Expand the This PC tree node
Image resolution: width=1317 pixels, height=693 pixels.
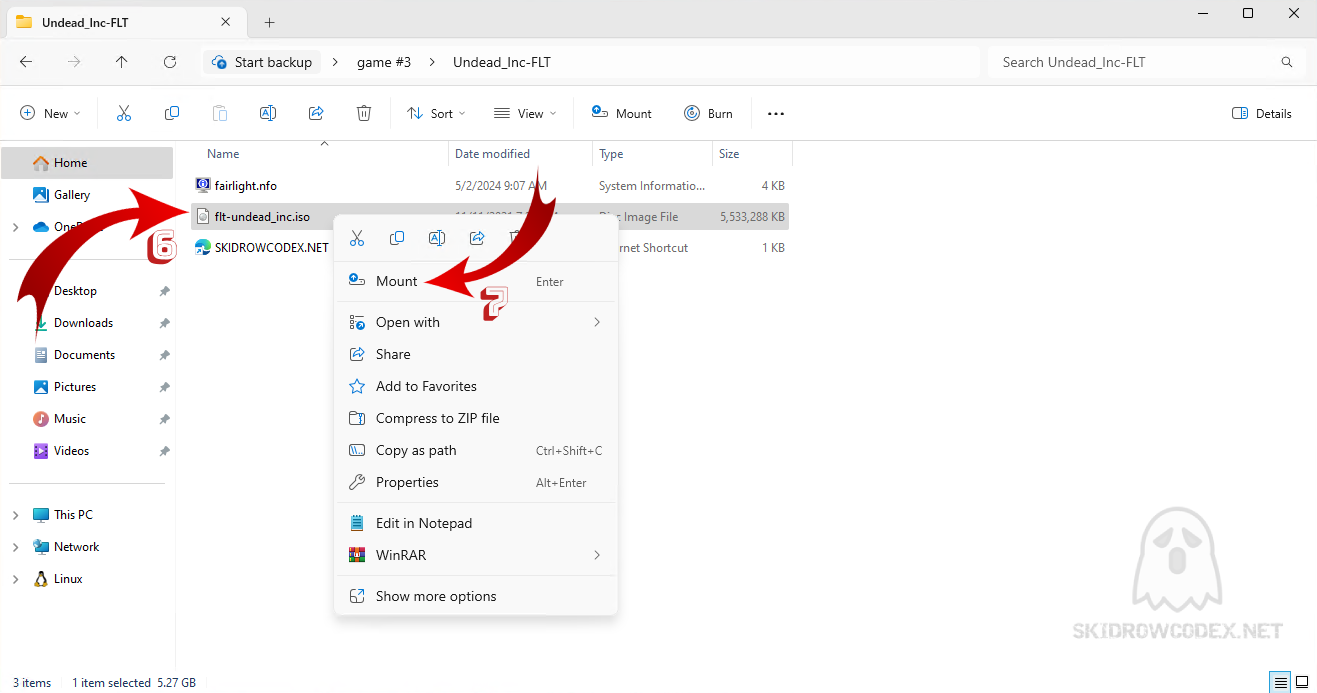[15, 515]
